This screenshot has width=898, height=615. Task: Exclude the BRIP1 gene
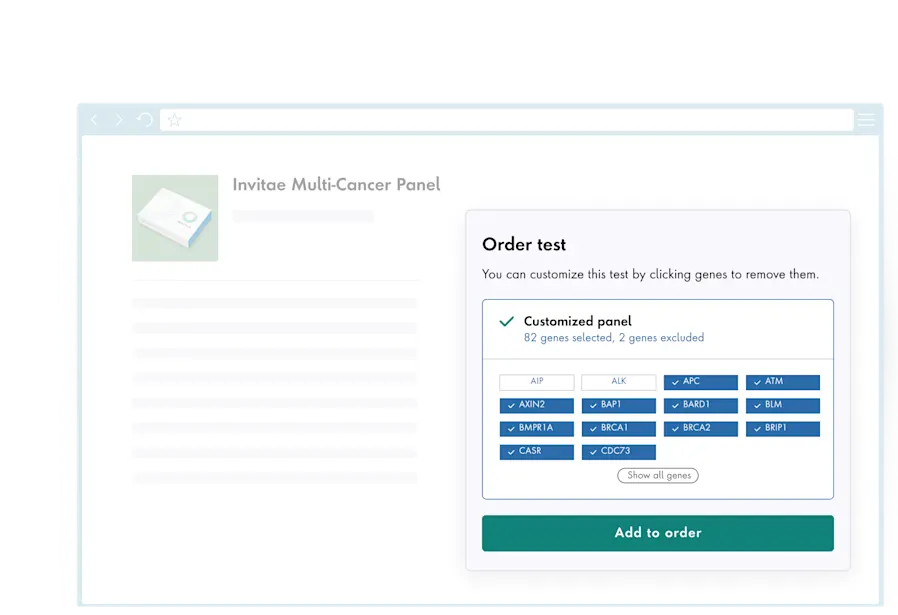783,429
